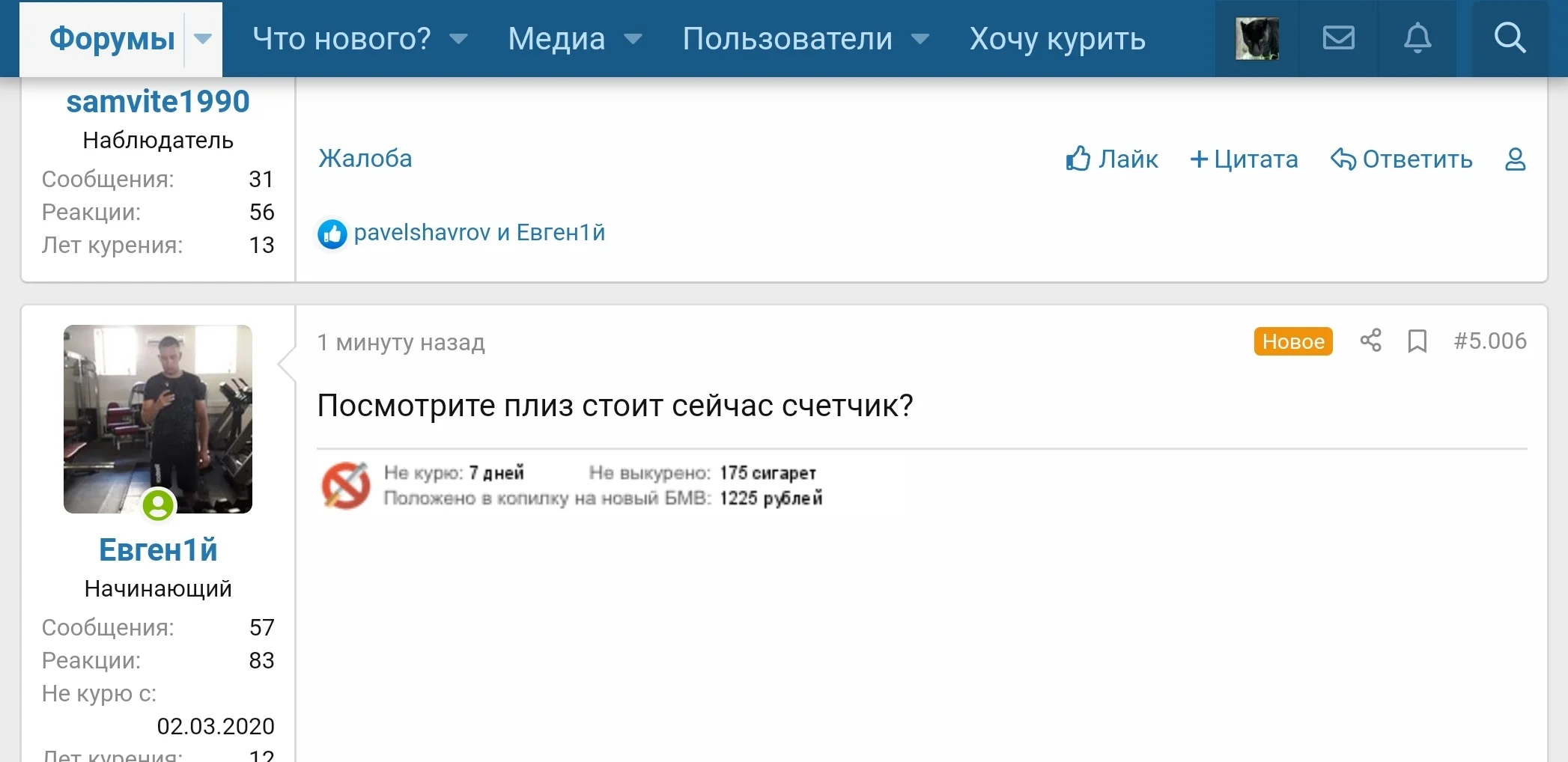
Task: Open the alerts bell icon
Action: [1417, 38]
